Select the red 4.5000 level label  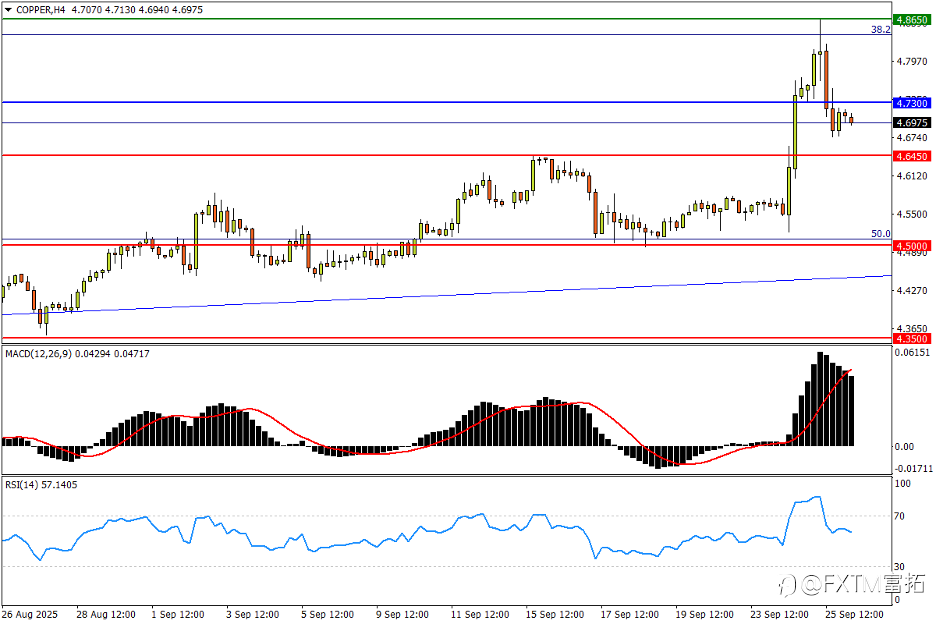point(912,245)
